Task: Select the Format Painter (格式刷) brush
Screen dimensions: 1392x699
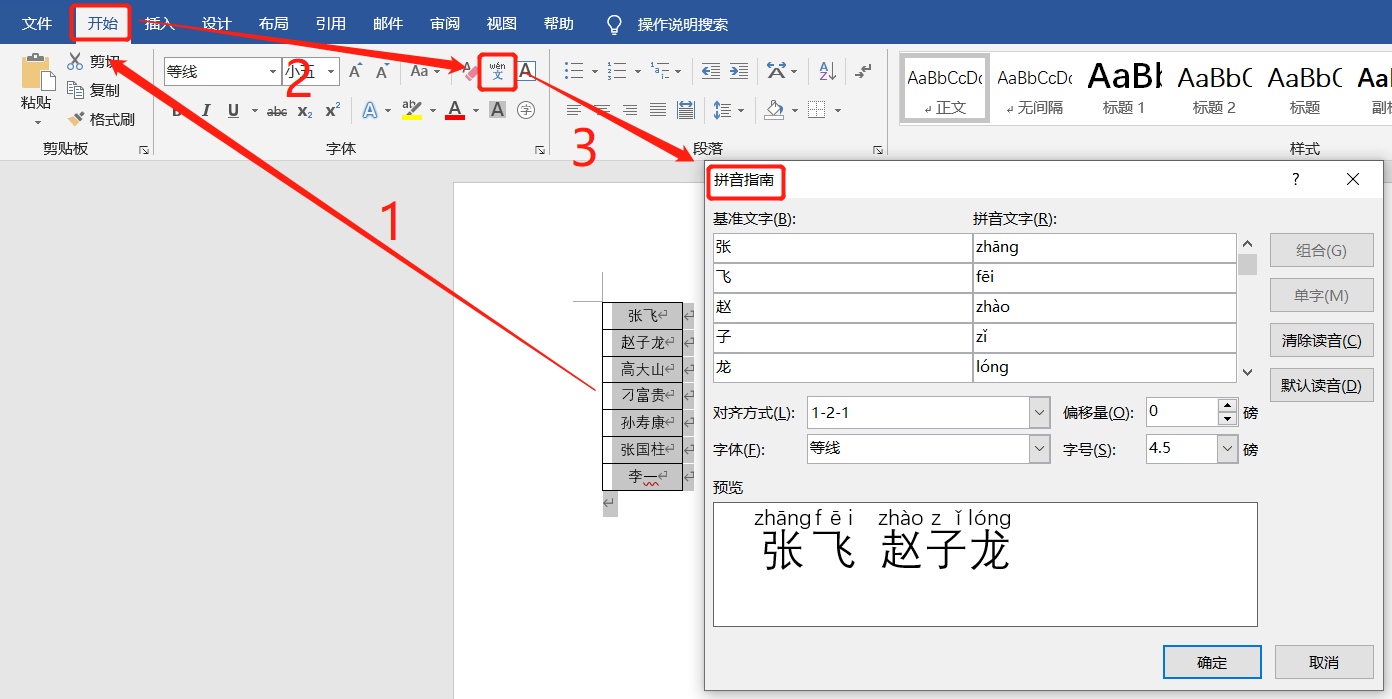Action: pyautogui.click(x=75, y=119)
